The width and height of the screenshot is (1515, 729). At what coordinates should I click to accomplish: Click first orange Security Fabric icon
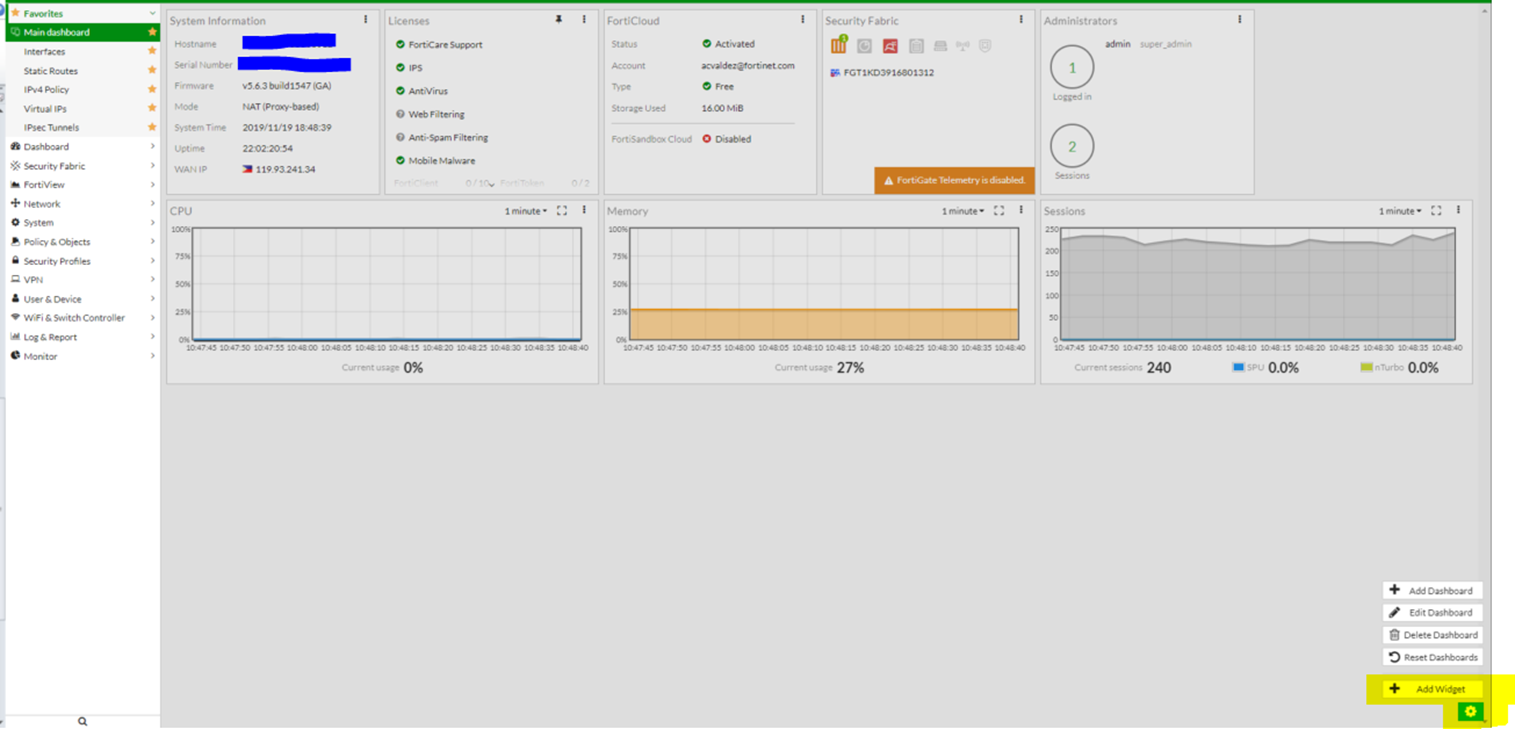[838, 46]
